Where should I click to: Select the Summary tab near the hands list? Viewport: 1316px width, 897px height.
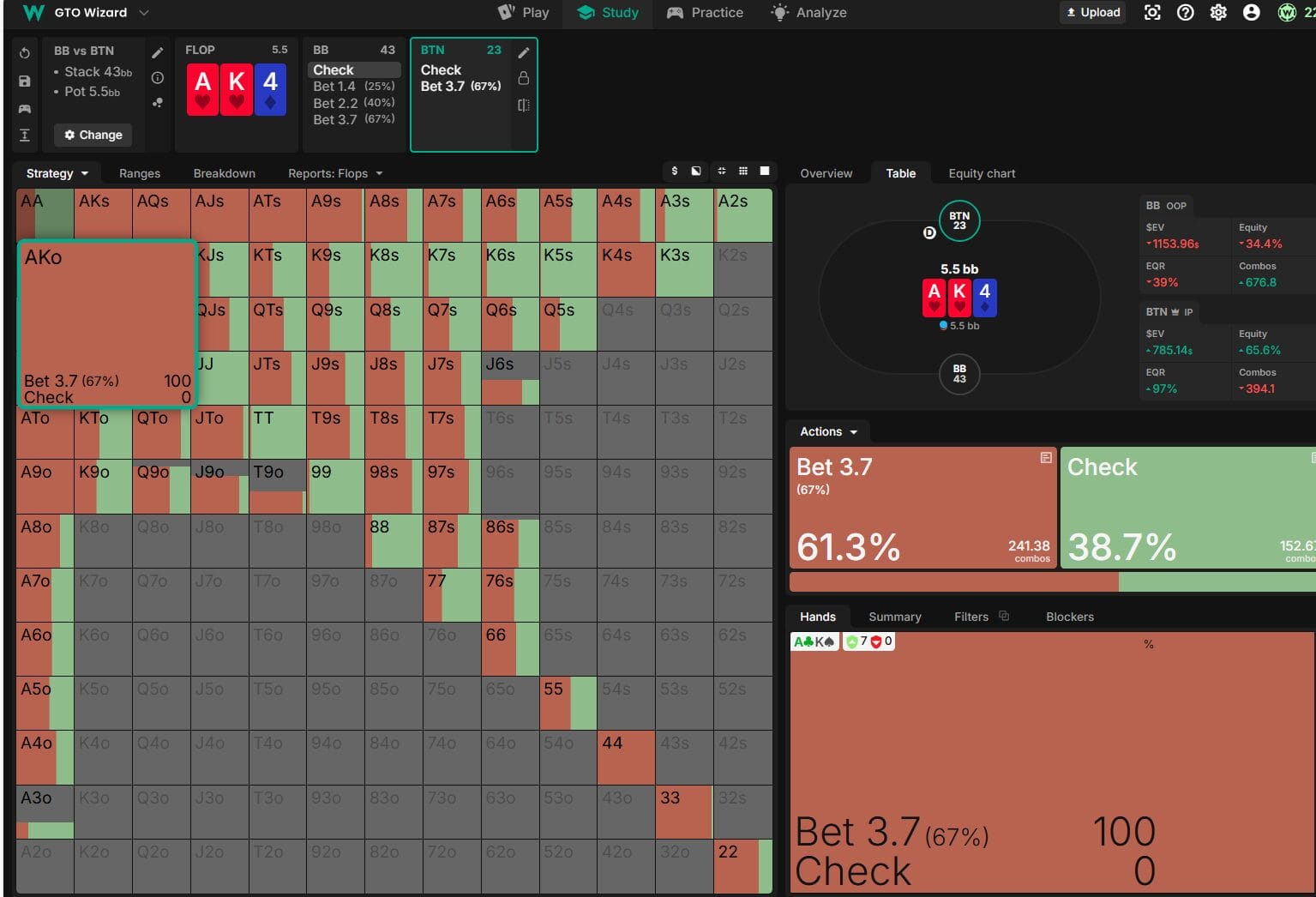894,616
